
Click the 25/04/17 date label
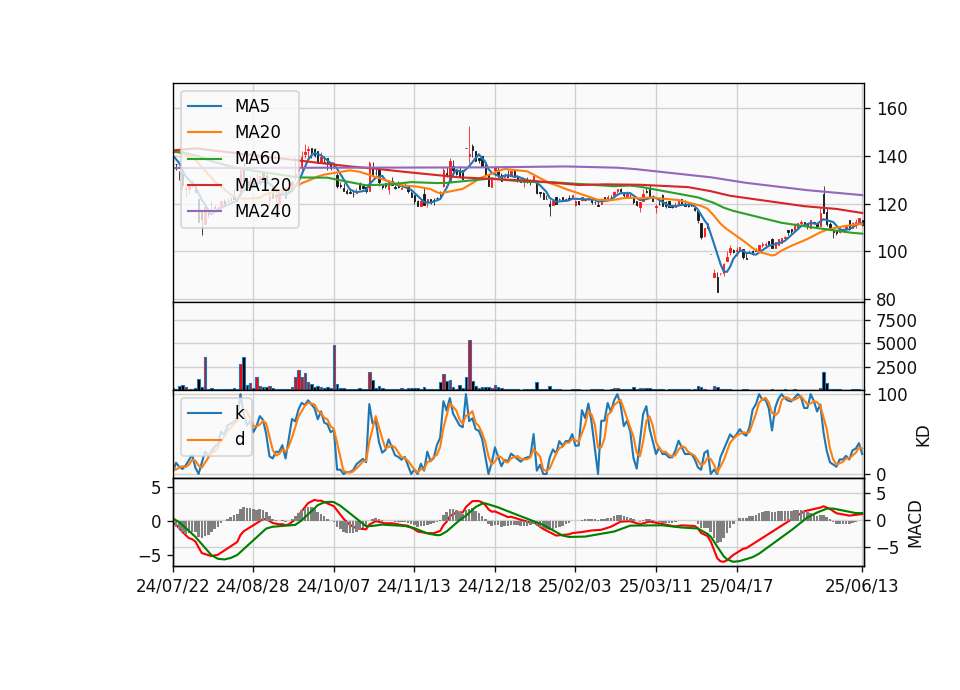(737, 586)
